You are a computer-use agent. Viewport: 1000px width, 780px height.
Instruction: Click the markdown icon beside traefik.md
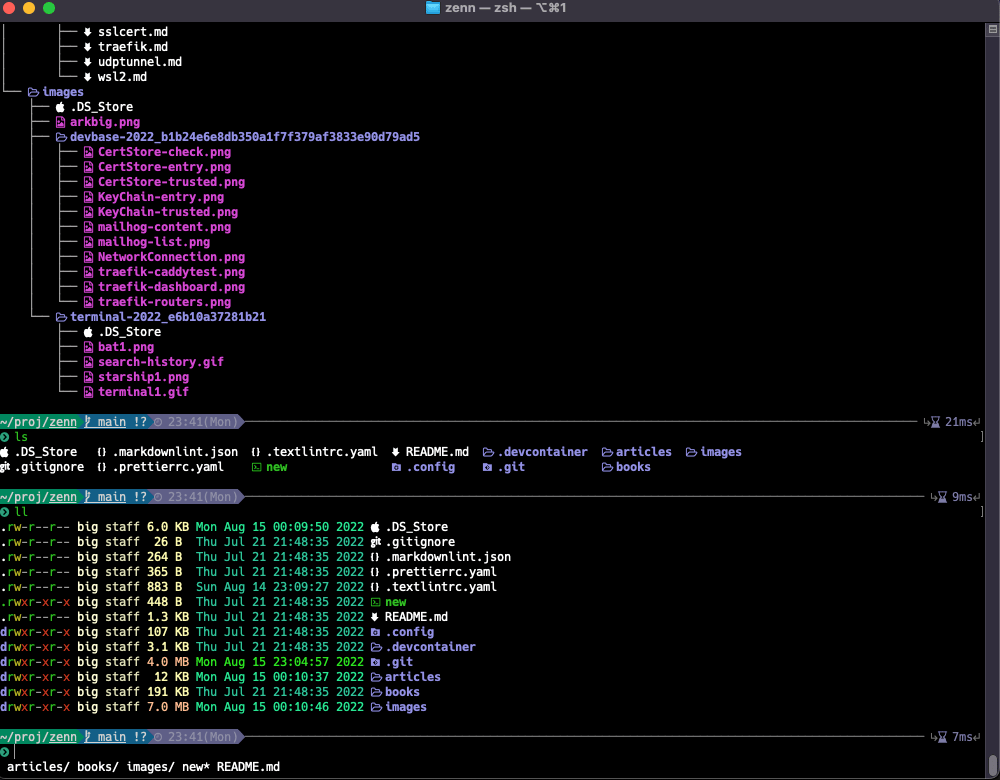(87, 47)
